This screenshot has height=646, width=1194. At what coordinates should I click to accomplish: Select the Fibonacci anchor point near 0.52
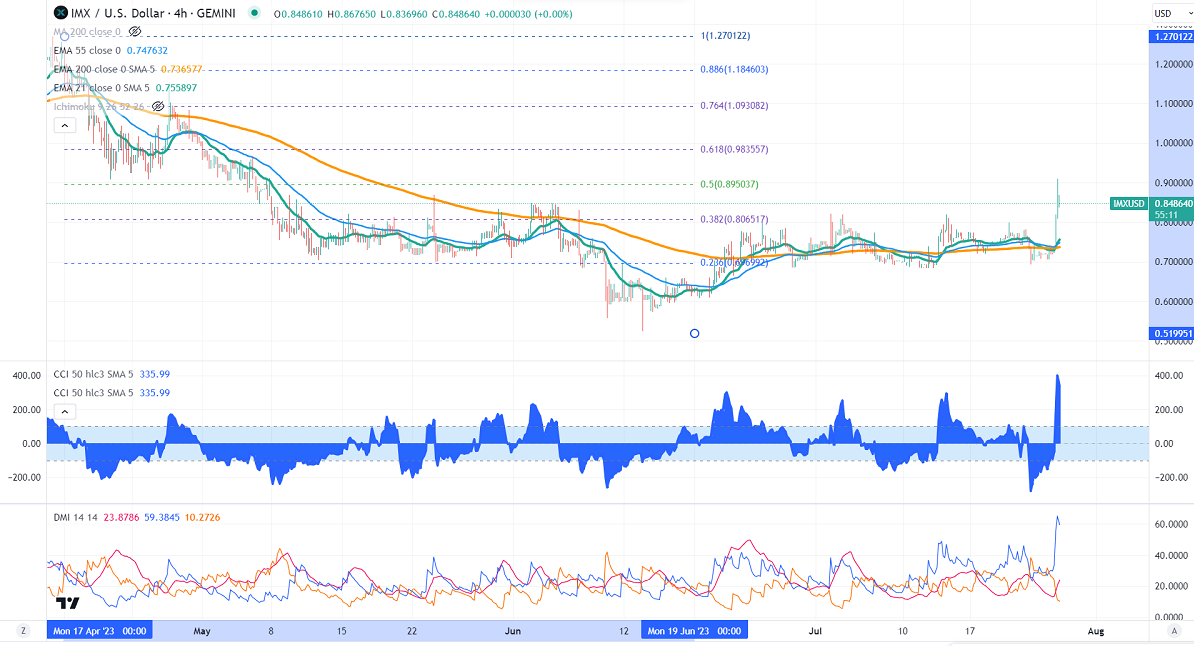[x=695, y=333]
